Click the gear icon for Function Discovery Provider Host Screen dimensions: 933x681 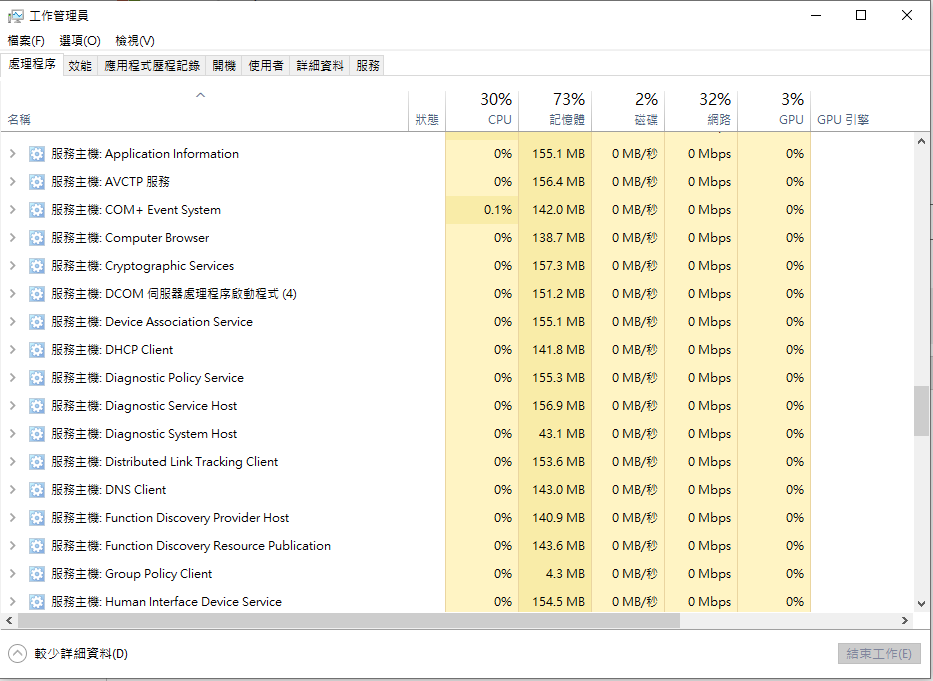click(37, 518)
